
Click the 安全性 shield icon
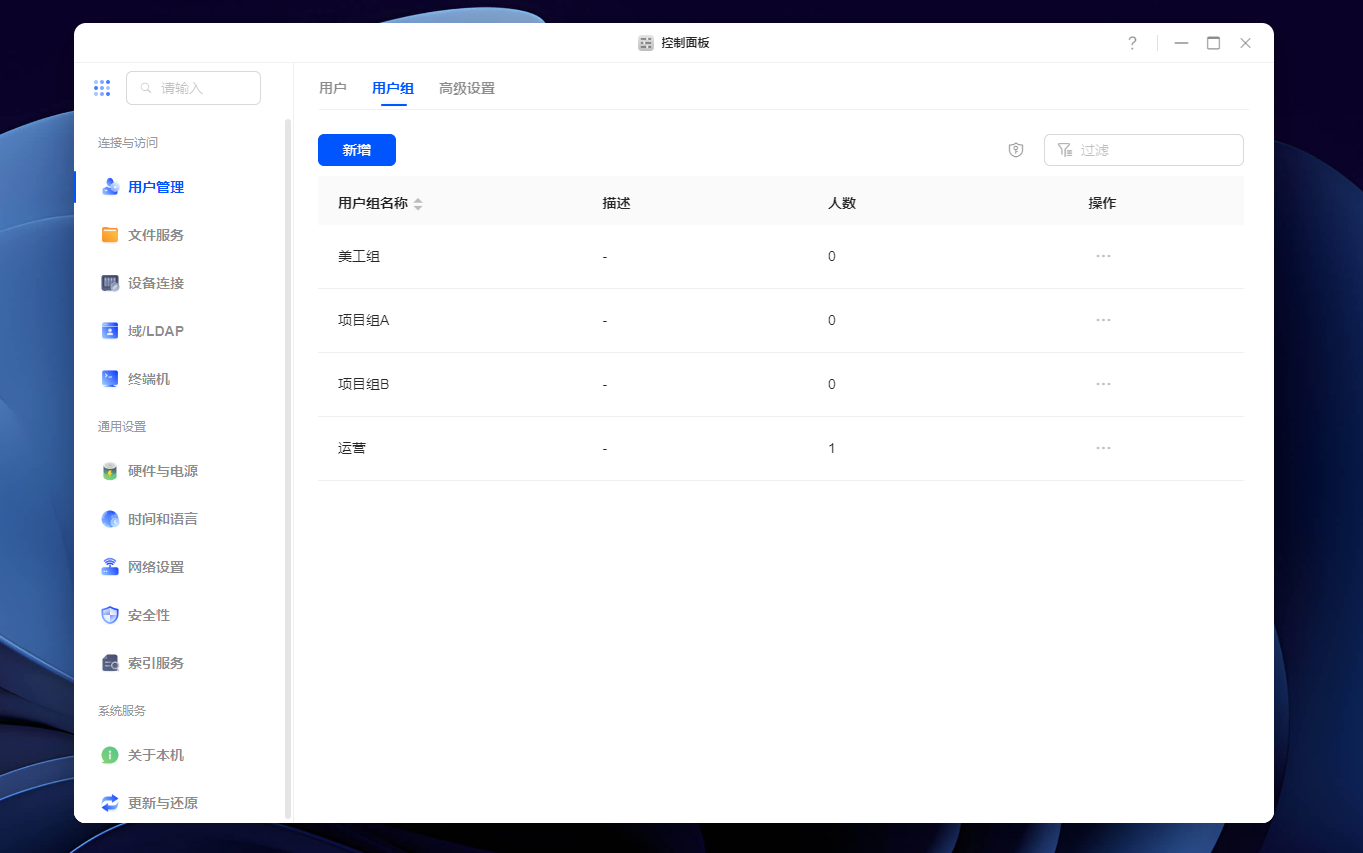click(x=110, y=615)
